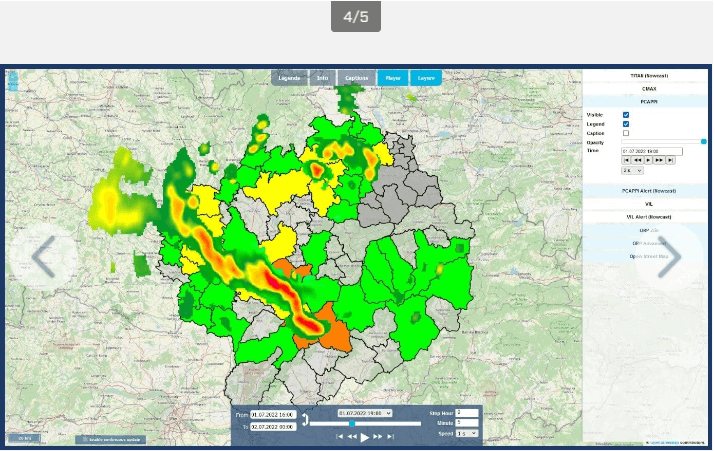Go to next slide with right arrow

(x=669, y=257)
